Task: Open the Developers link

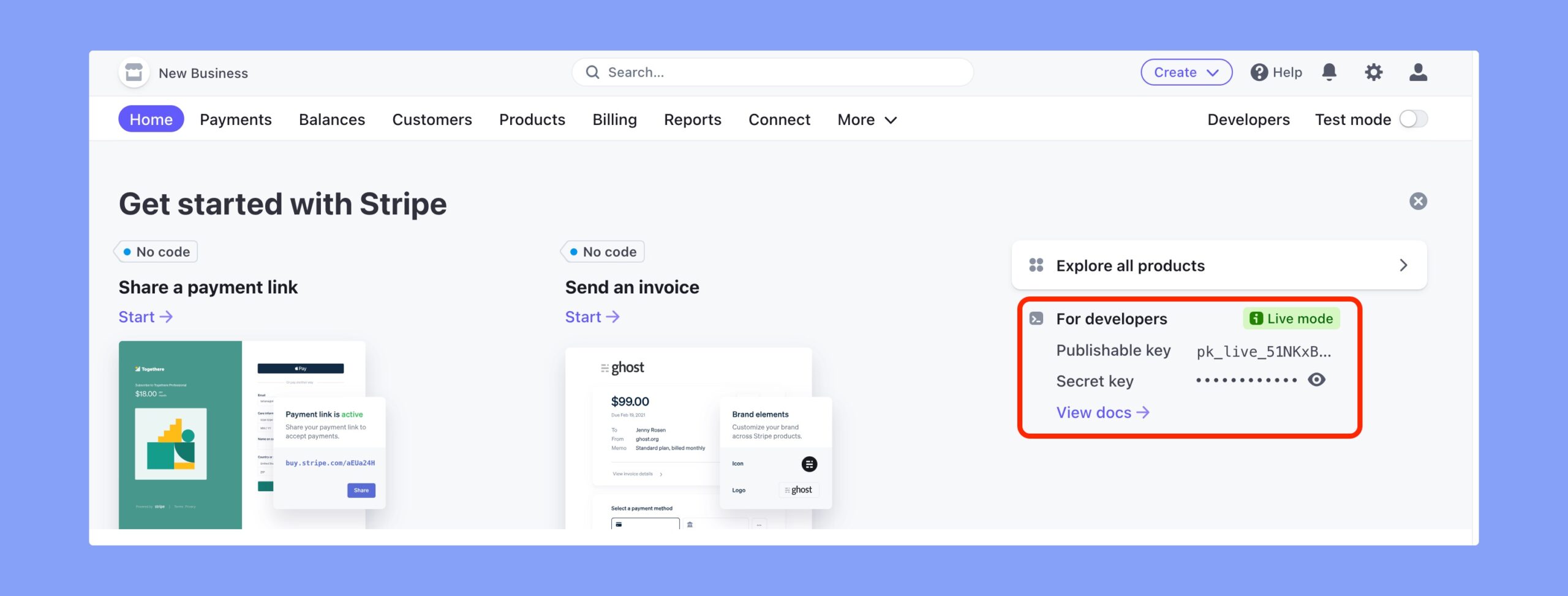Action: pyautogui.click(x=1248, y=119)
